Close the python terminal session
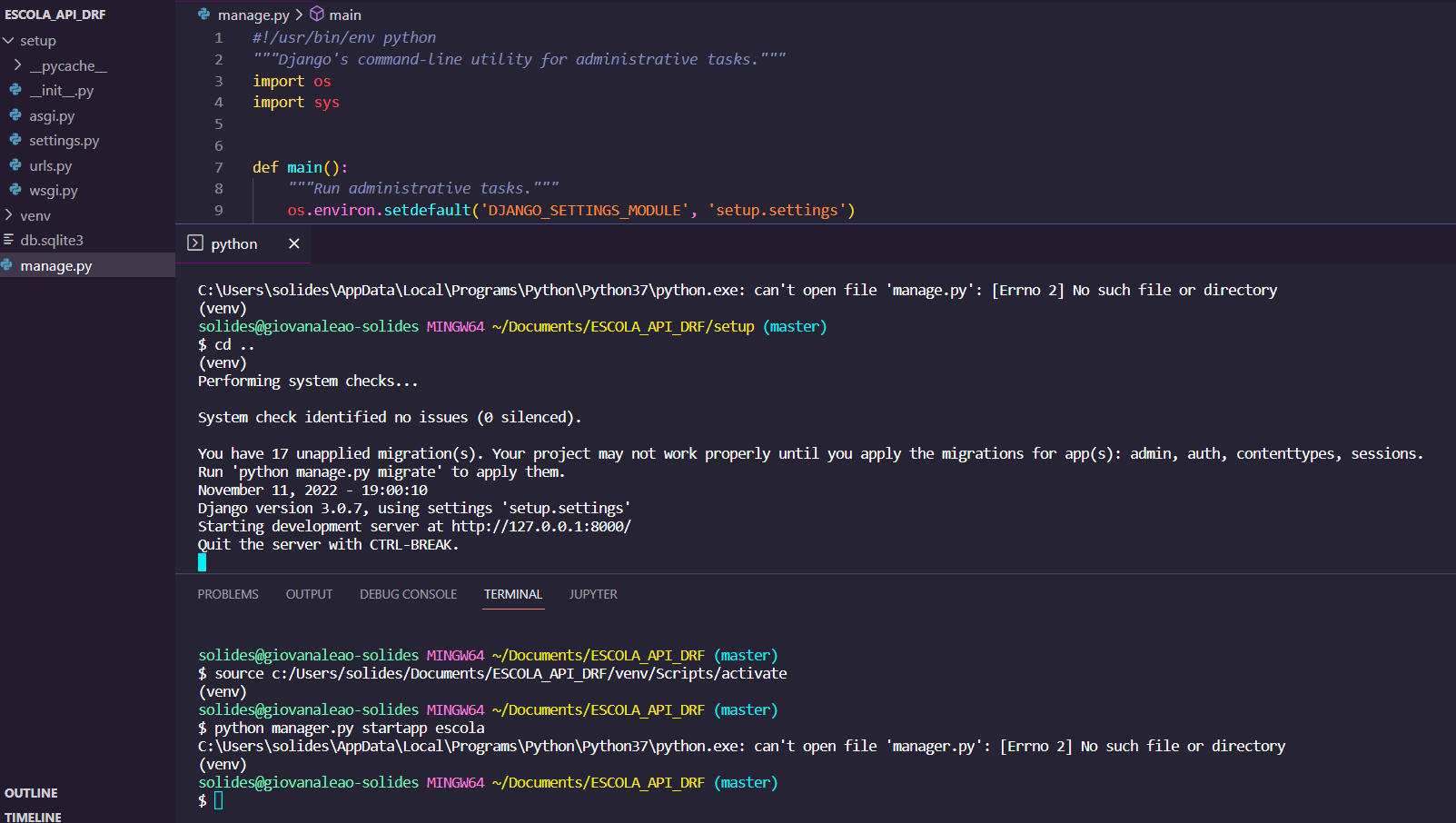Image resolution: width=1456 pixels, height=823 pixels. [293, 243]
